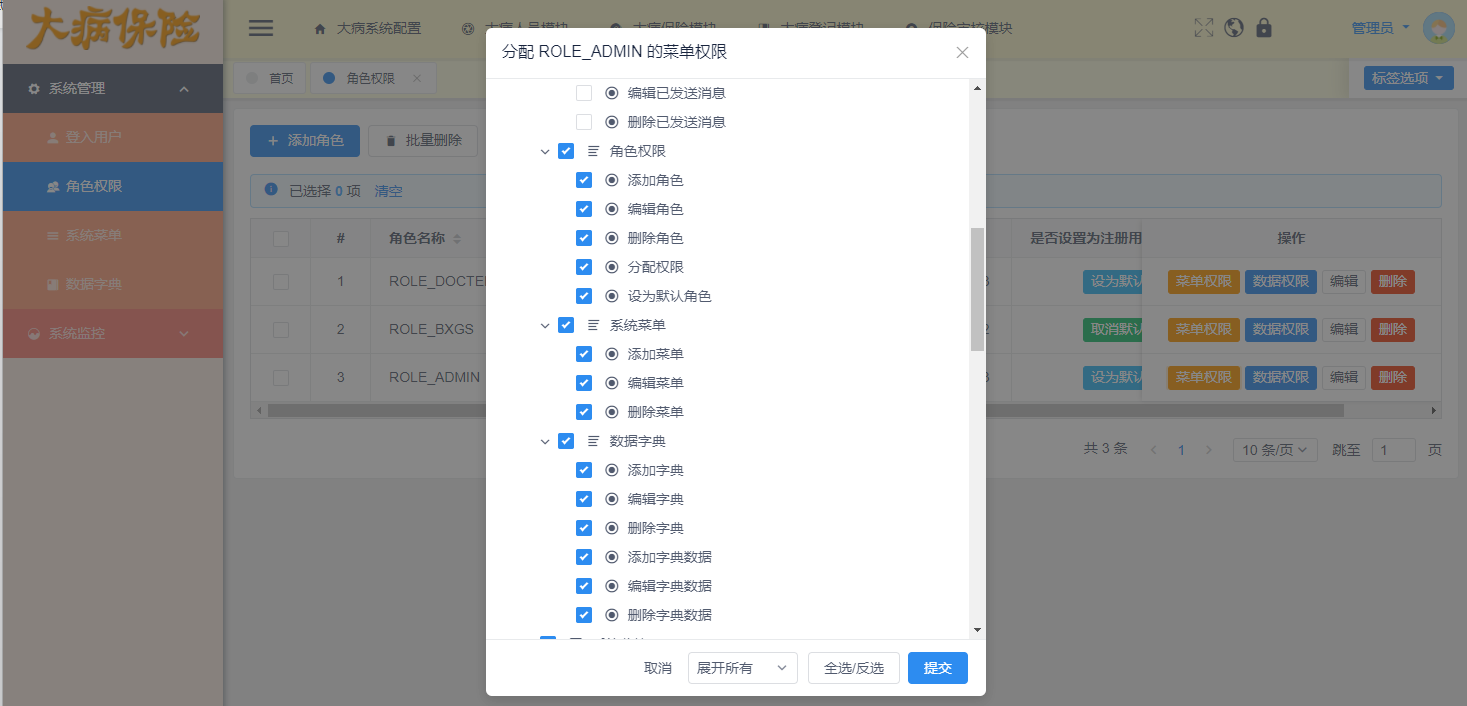Viewport: 1467px width, 706px height.
Task: Check the 删除已发送消息 checkbox
Action: coord(584,122)
